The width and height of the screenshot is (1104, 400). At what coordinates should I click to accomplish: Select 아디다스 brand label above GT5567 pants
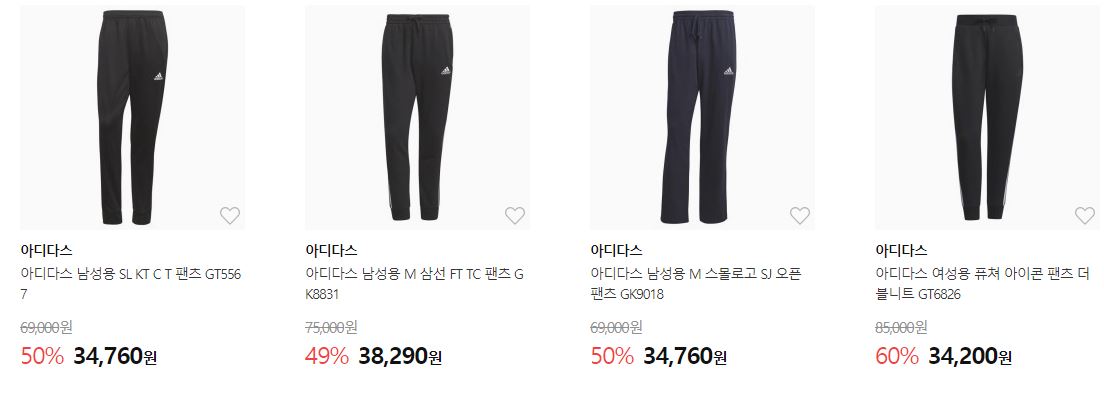point(46,250)
